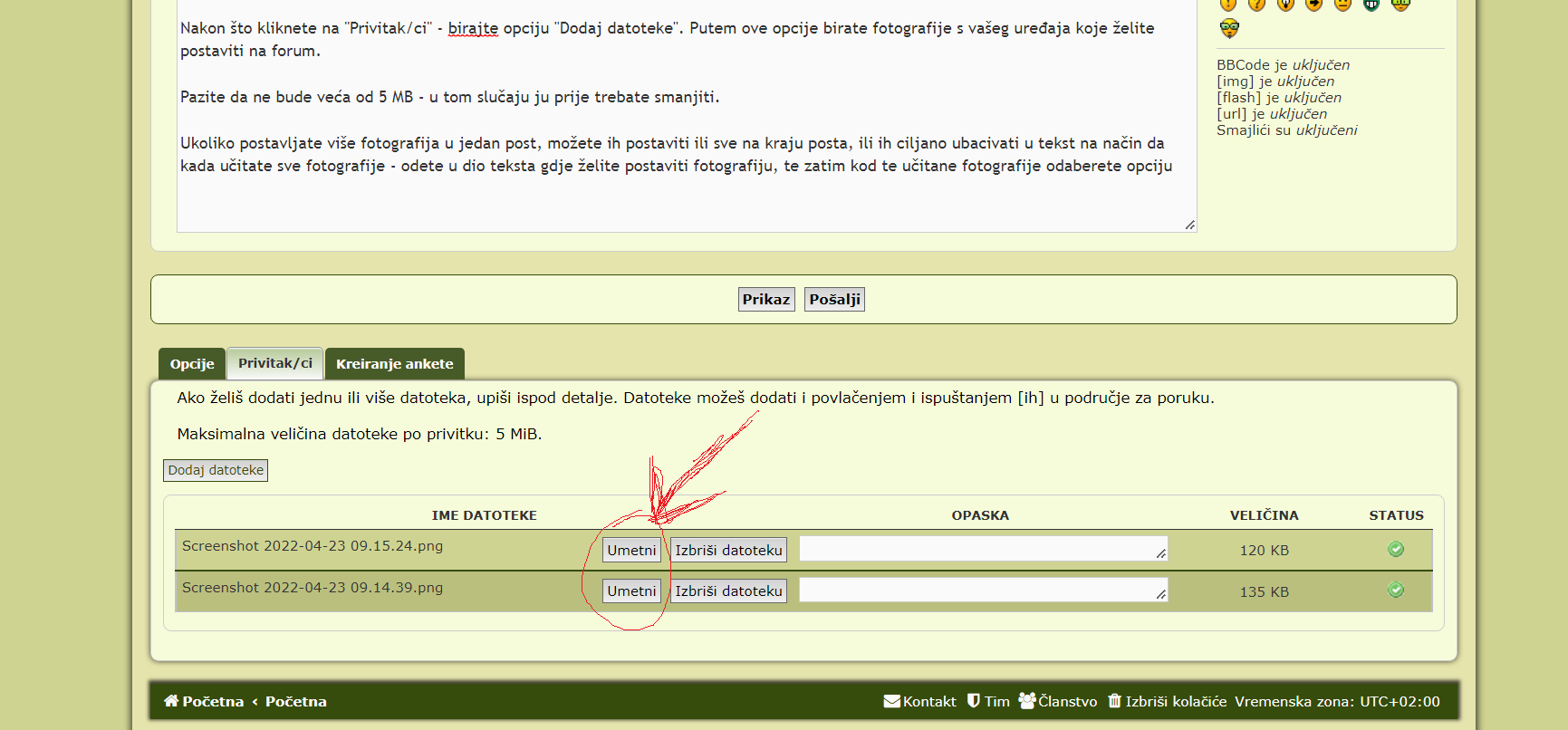Click the Dodaj datoteke button
This screenshot has height=730, width=1568.
click(216, 470)
